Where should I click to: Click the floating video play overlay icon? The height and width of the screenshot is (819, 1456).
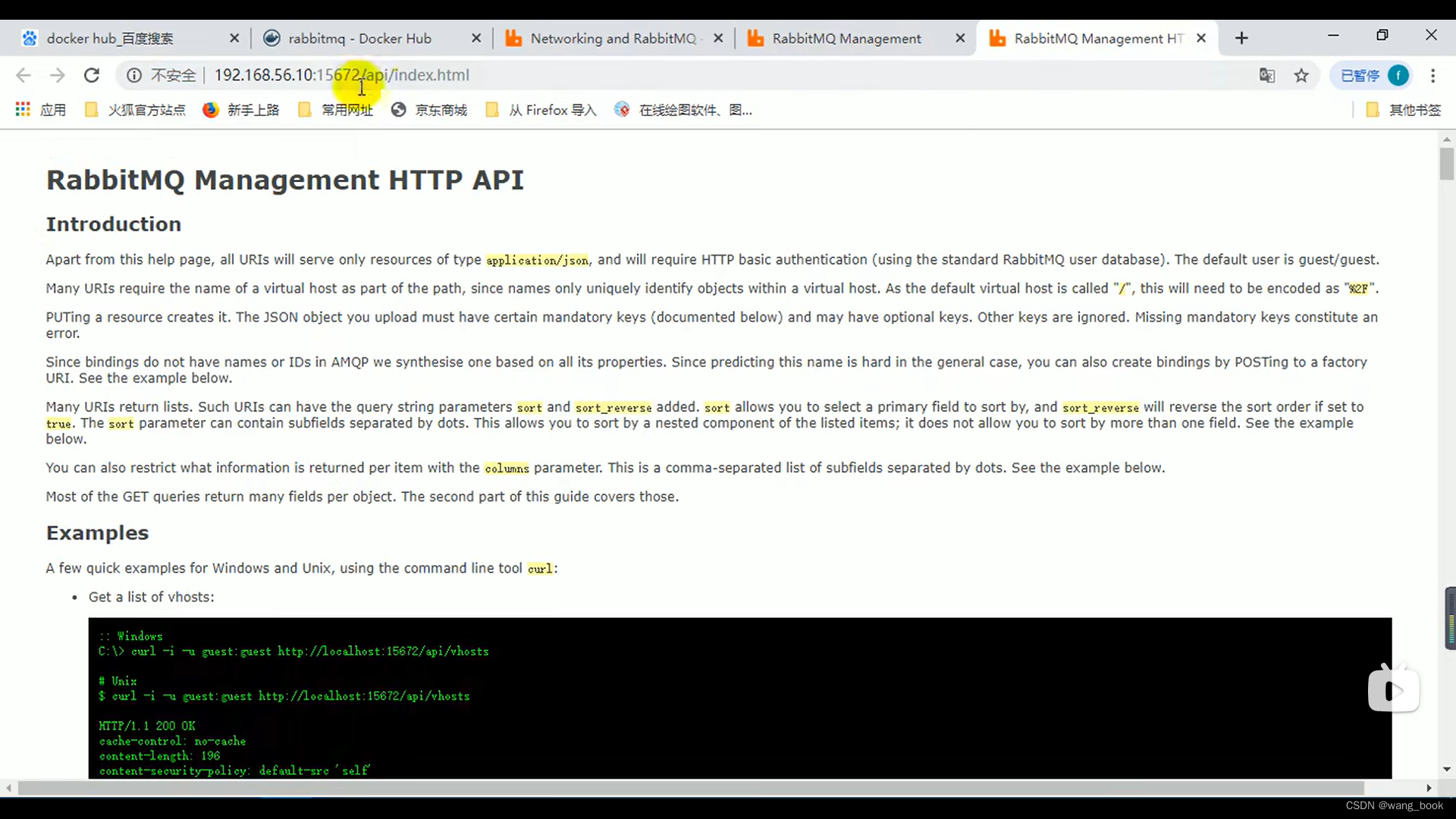click(x=1394, y=689)
